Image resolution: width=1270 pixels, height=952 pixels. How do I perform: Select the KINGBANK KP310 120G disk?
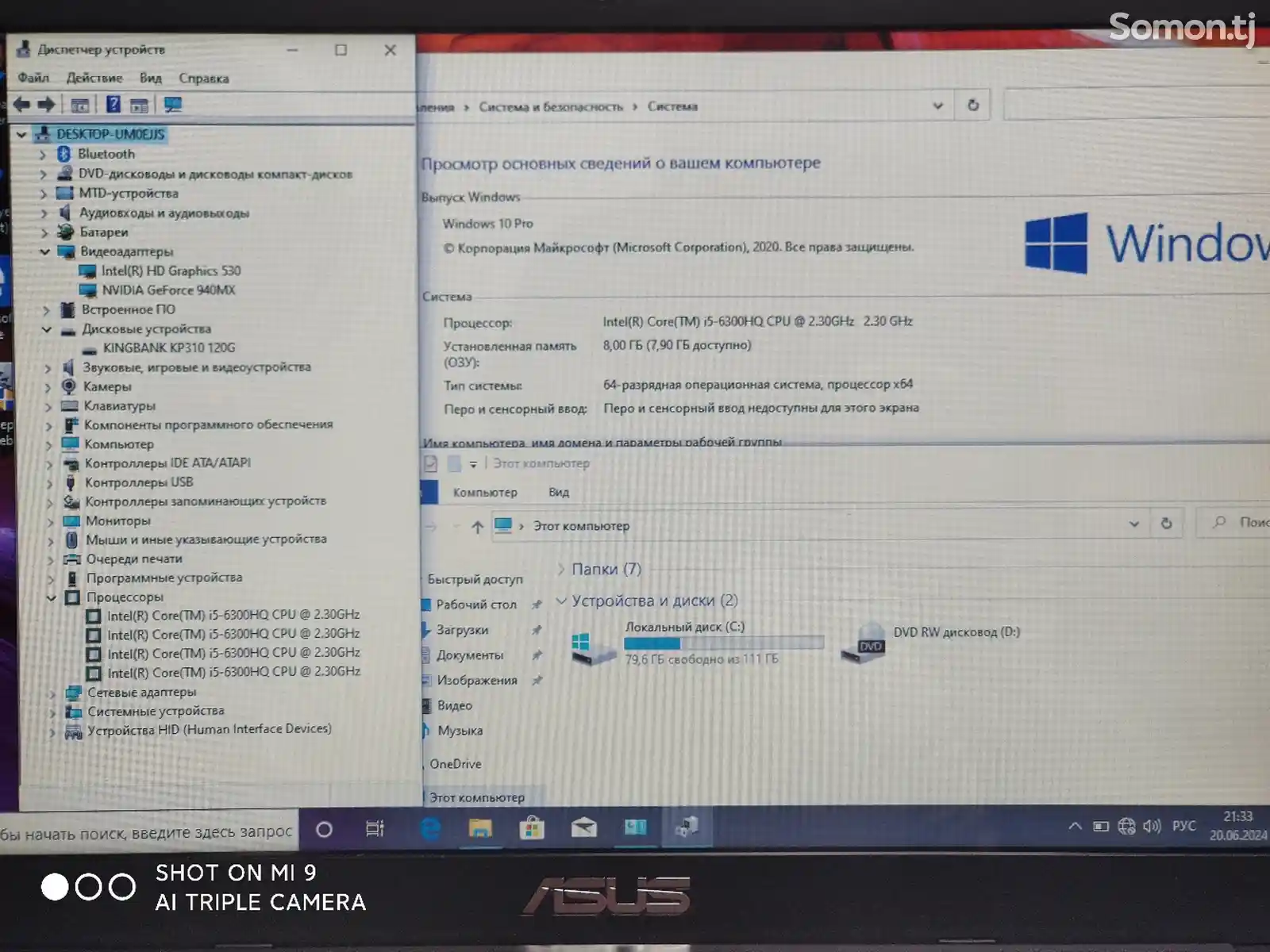click(169, 347)
